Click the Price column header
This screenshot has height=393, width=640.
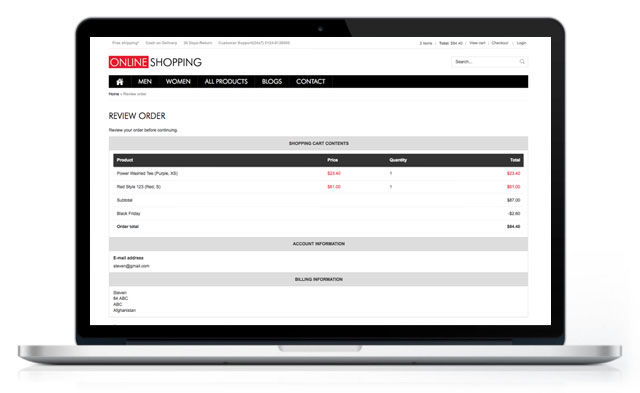click(333, 160)
